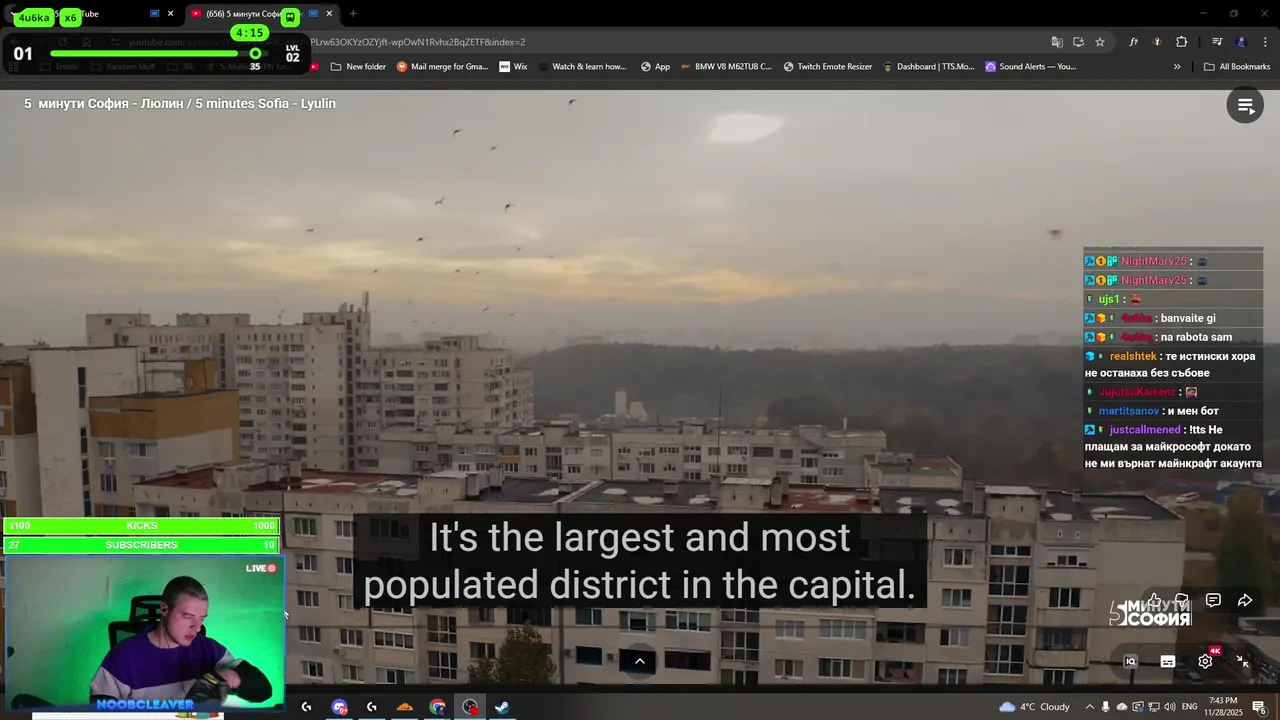Click ujs1 username in chat
The height and width of the screenshot is (720, 1280).
click(x=1109, y=299)
